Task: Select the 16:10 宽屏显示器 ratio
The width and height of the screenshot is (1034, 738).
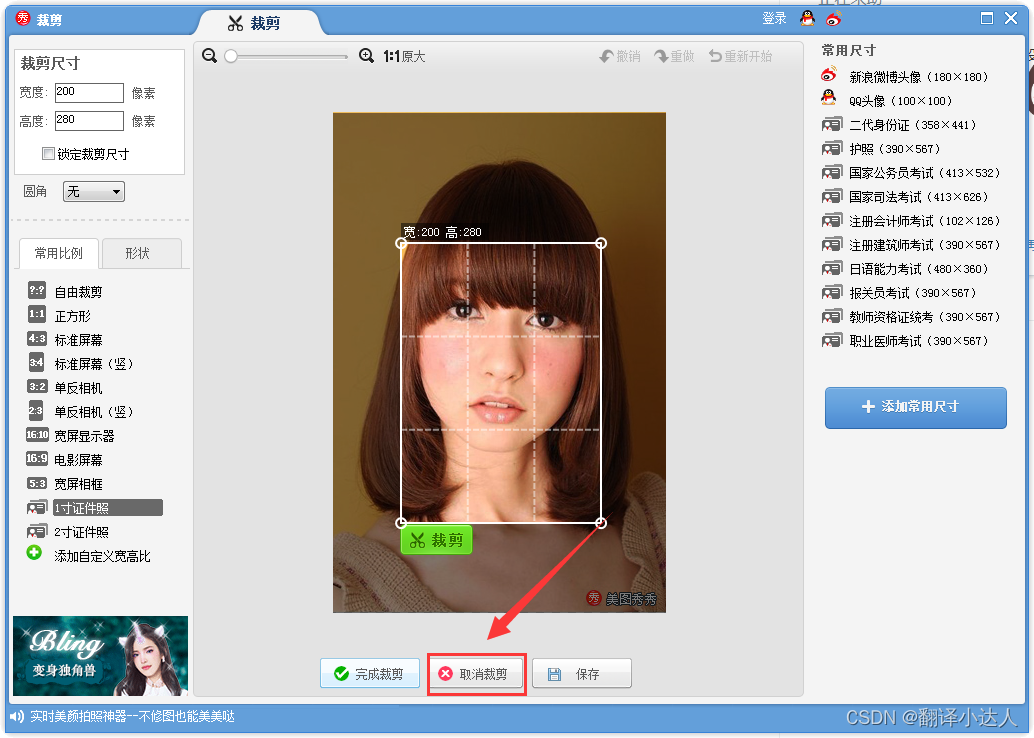Action: pos(70,435)
